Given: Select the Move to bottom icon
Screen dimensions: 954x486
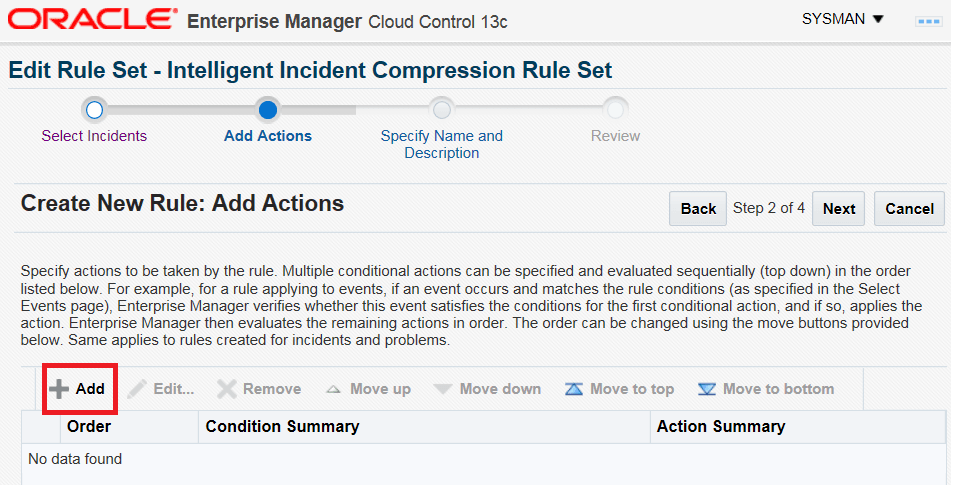Looking at the screenshot, I should click(x=707, y=389).
